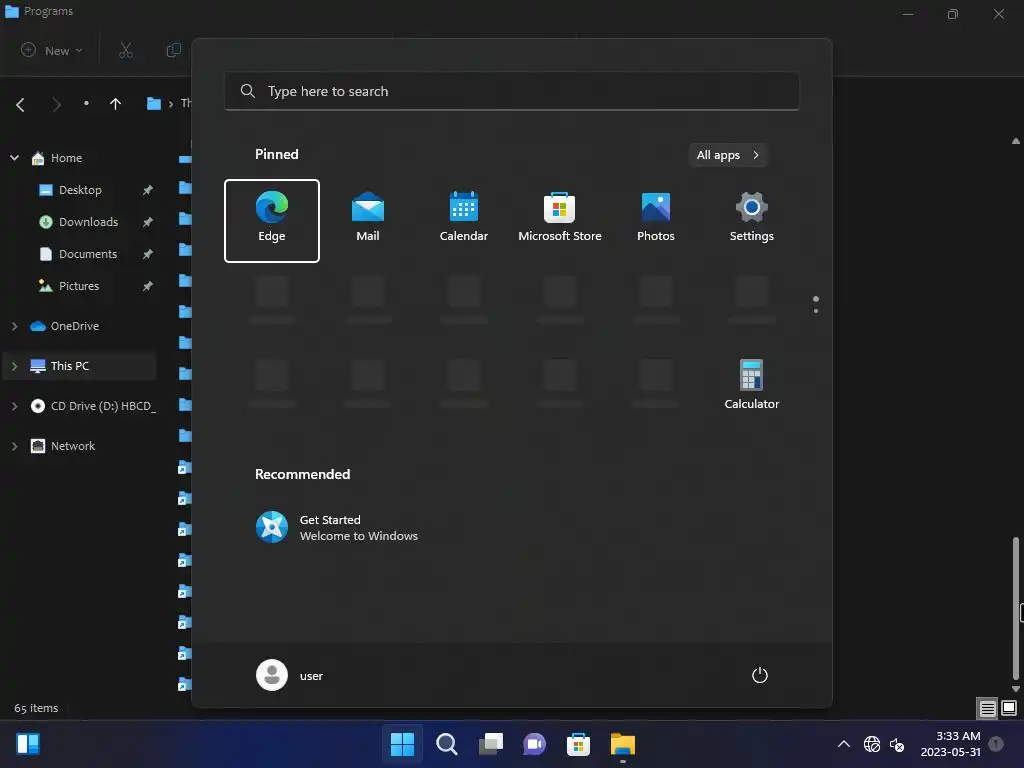Click the muted volume tray icon
This screenshot has height=768, width=1024.
897,744
